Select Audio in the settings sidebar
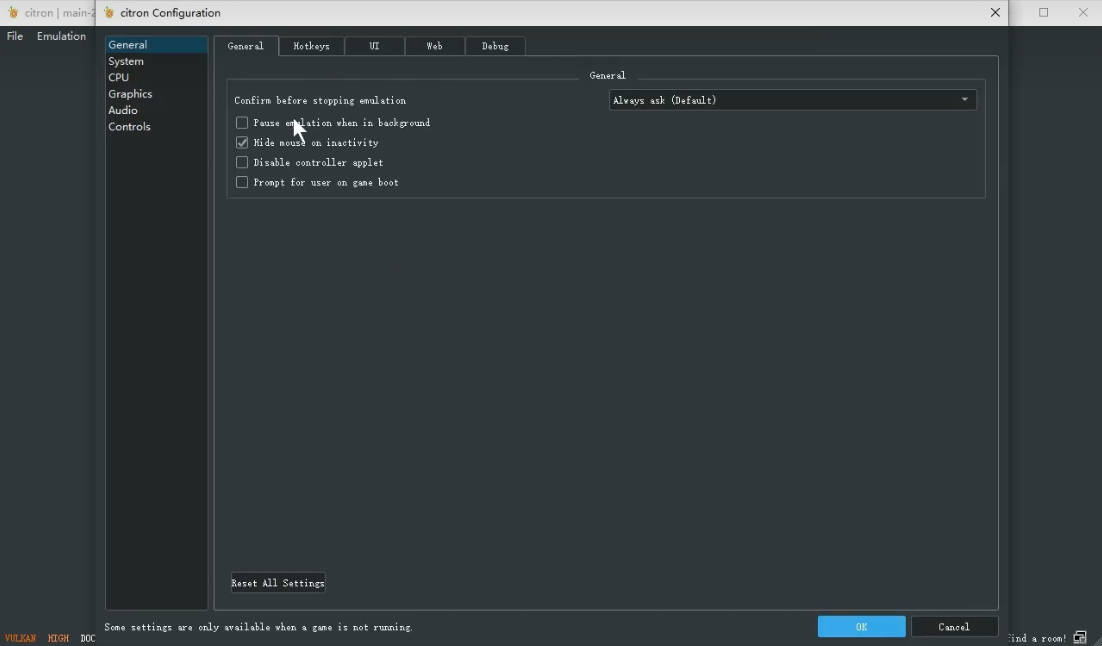This screenshot has width=1102, height=646. point(123,110)
